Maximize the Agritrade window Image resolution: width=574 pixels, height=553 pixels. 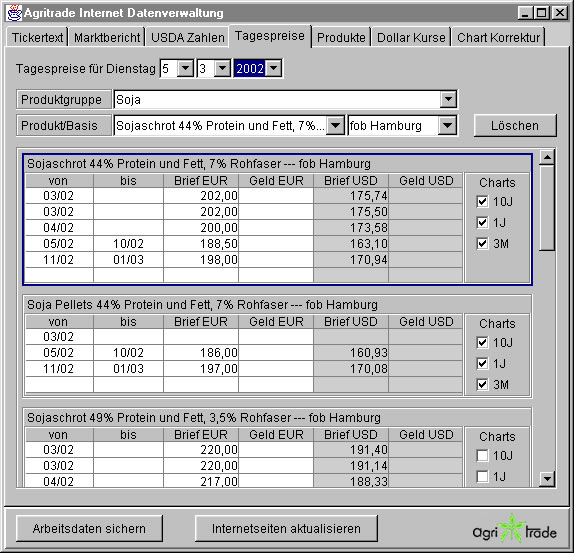541,13
